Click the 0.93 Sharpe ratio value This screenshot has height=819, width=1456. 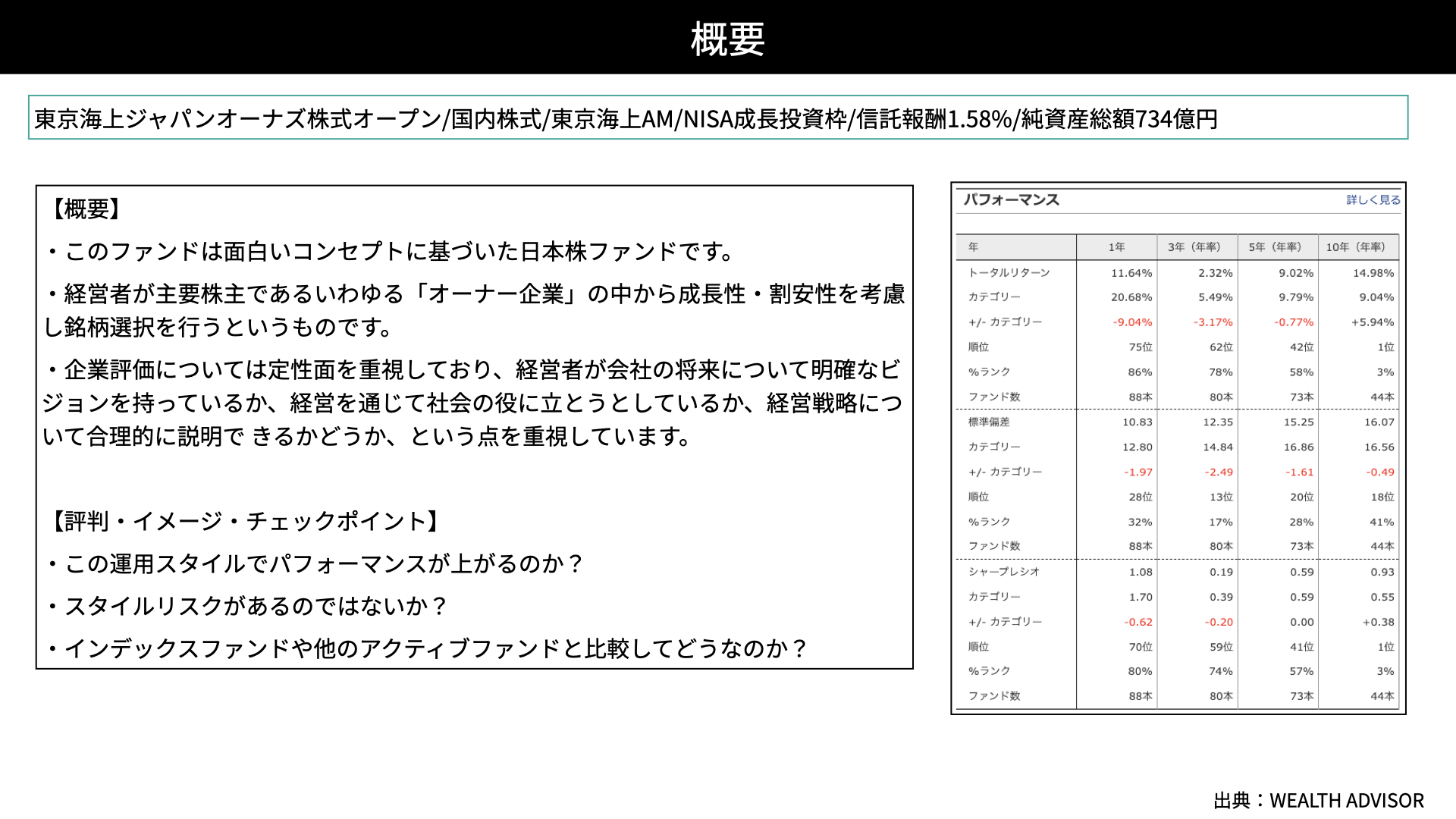(1382, 573)
